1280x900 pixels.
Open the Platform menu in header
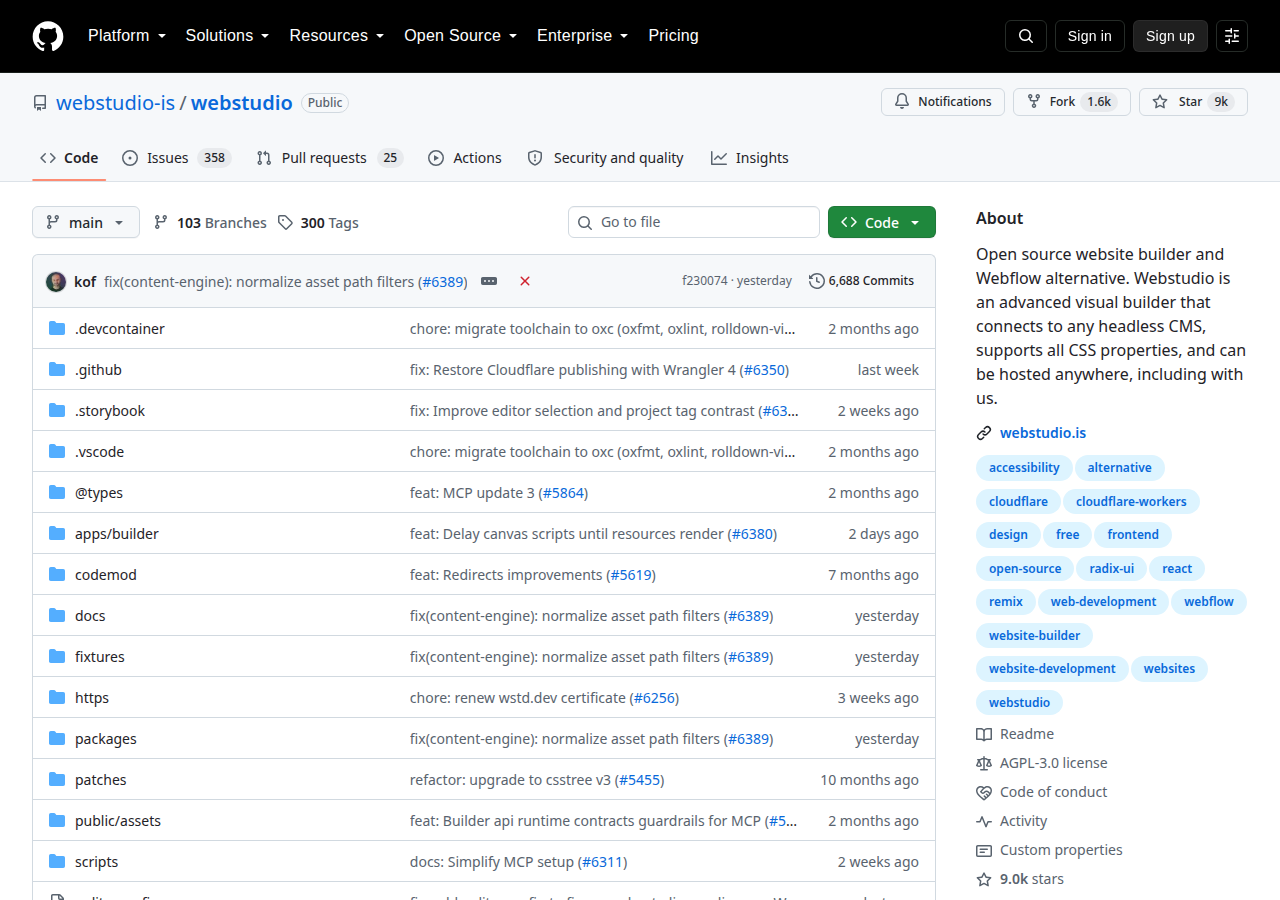tap(127, 36)
